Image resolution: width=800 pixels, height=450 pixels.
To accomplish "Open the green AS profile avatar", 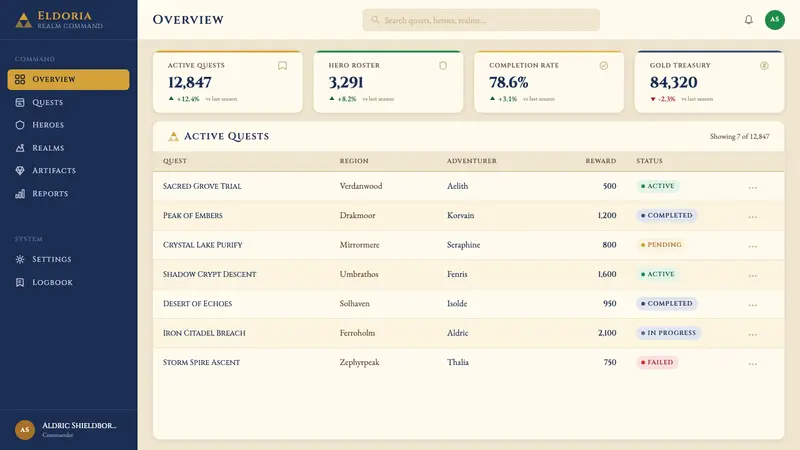I will (774, 20).
